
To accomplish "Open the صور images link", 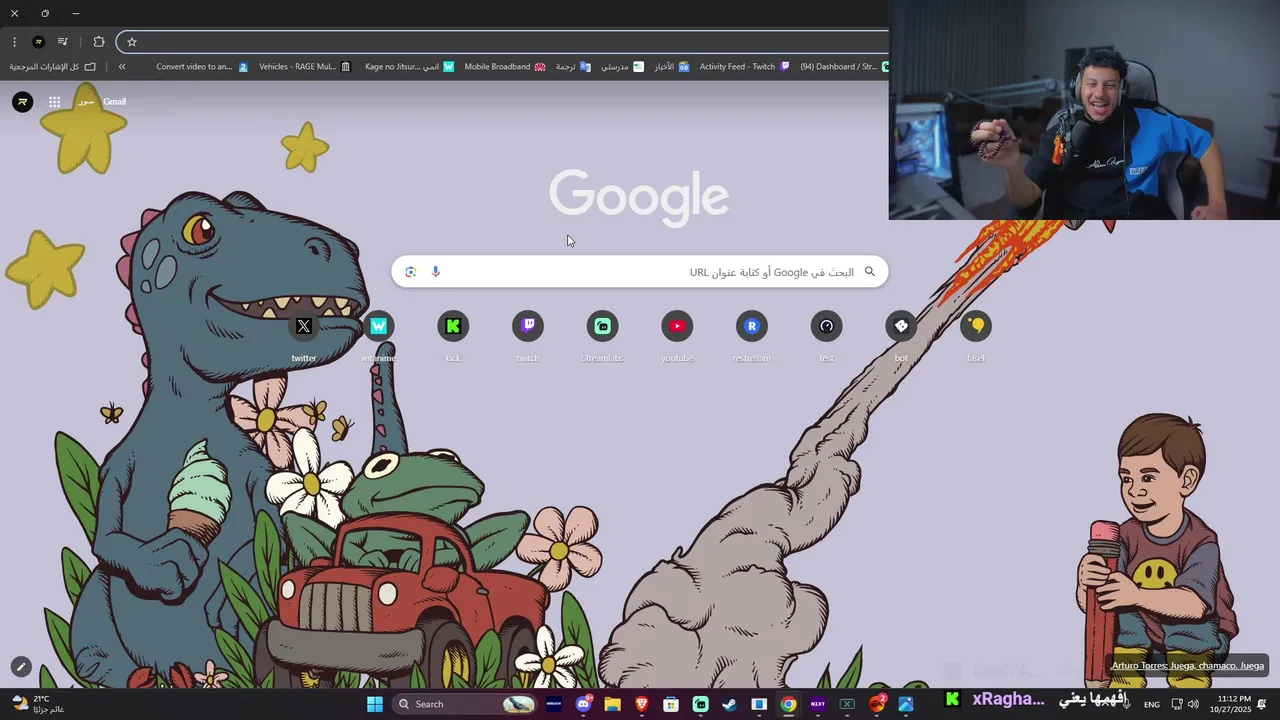I will pyautogui.click(x=86, y=102).
